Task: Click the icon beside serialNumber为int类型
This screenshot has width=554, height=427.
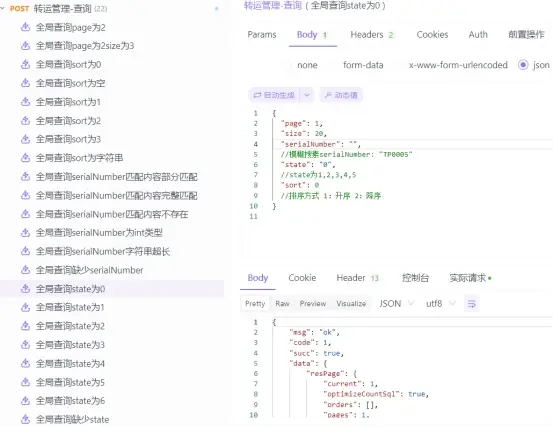Action: [x=25, y=232]
